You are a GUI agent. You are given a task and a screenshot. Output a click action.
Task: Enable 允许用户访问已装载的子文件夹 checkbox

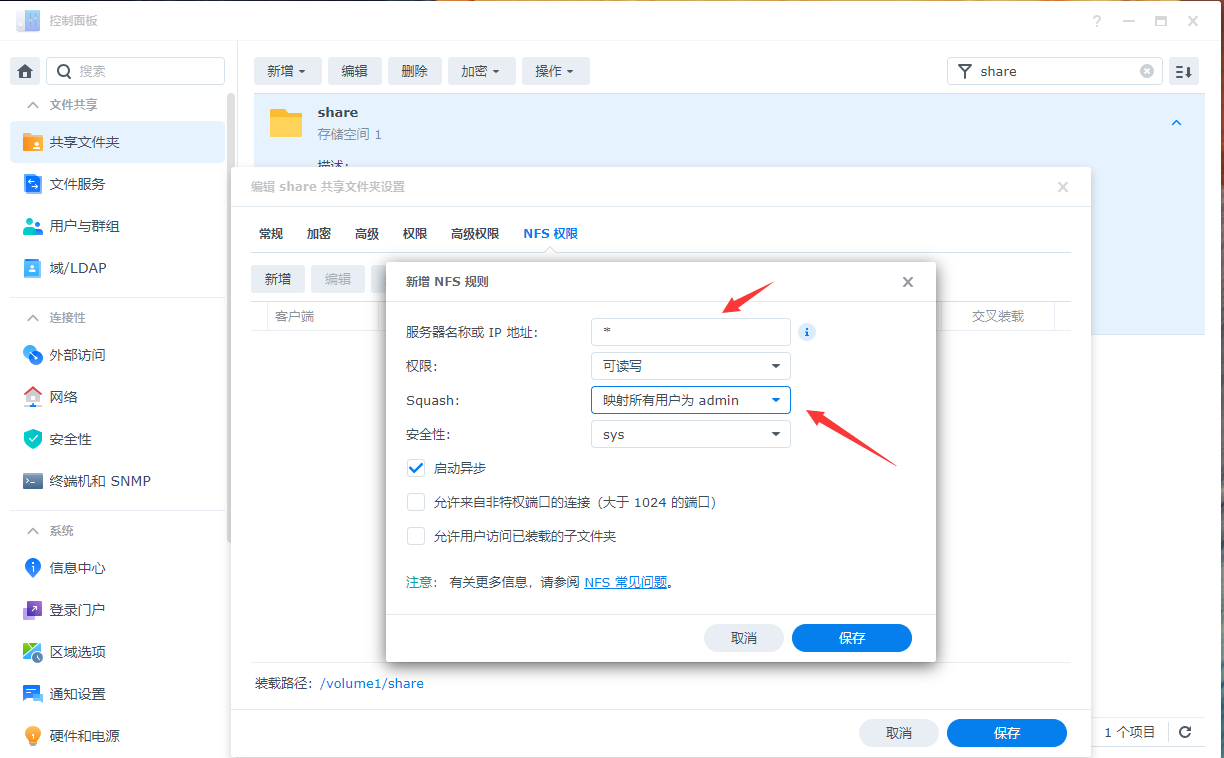[416, 536]
